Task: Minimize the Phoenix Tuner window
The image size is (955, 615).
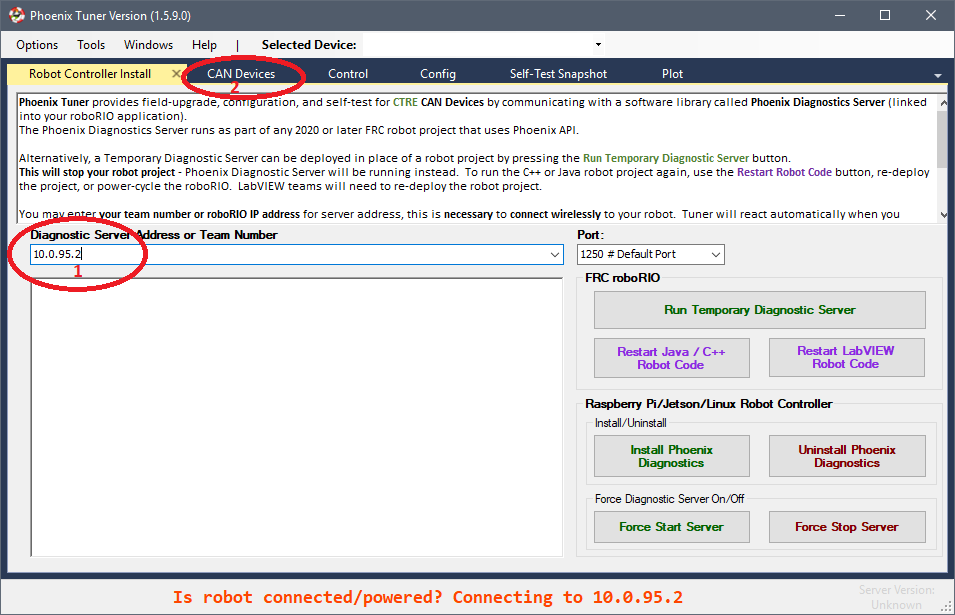Action: pos(840,15)
